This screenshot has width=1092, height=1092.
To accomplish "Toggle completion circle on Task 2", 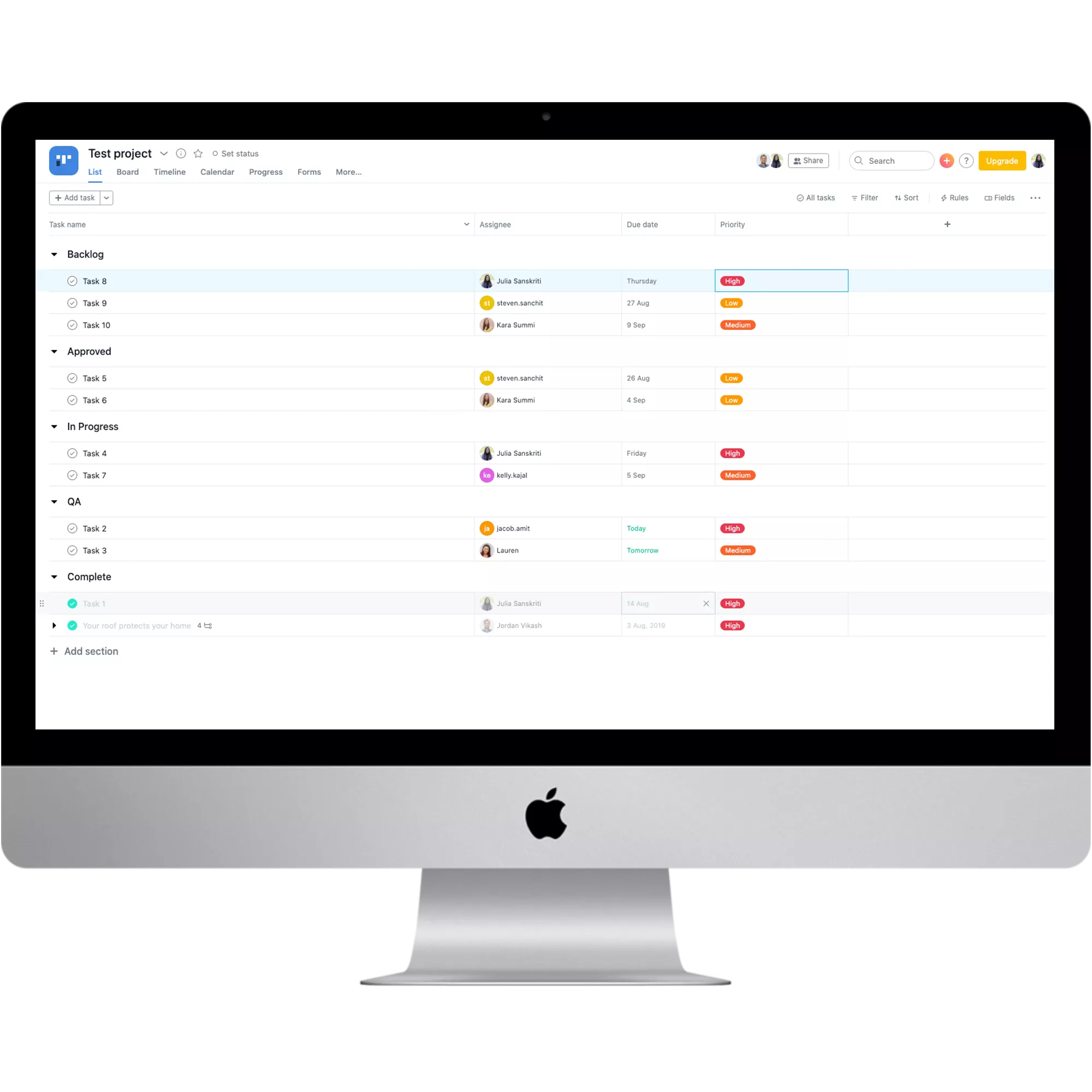I will (72, 528).
